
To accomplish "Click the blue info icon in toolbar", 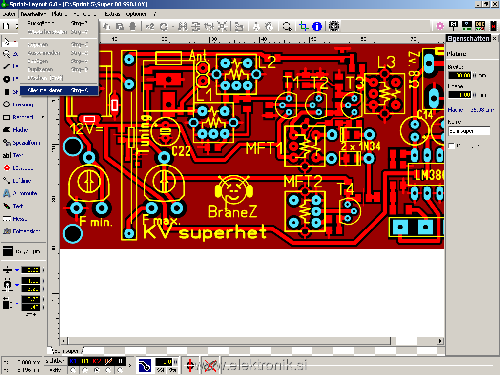I will 317,26.
